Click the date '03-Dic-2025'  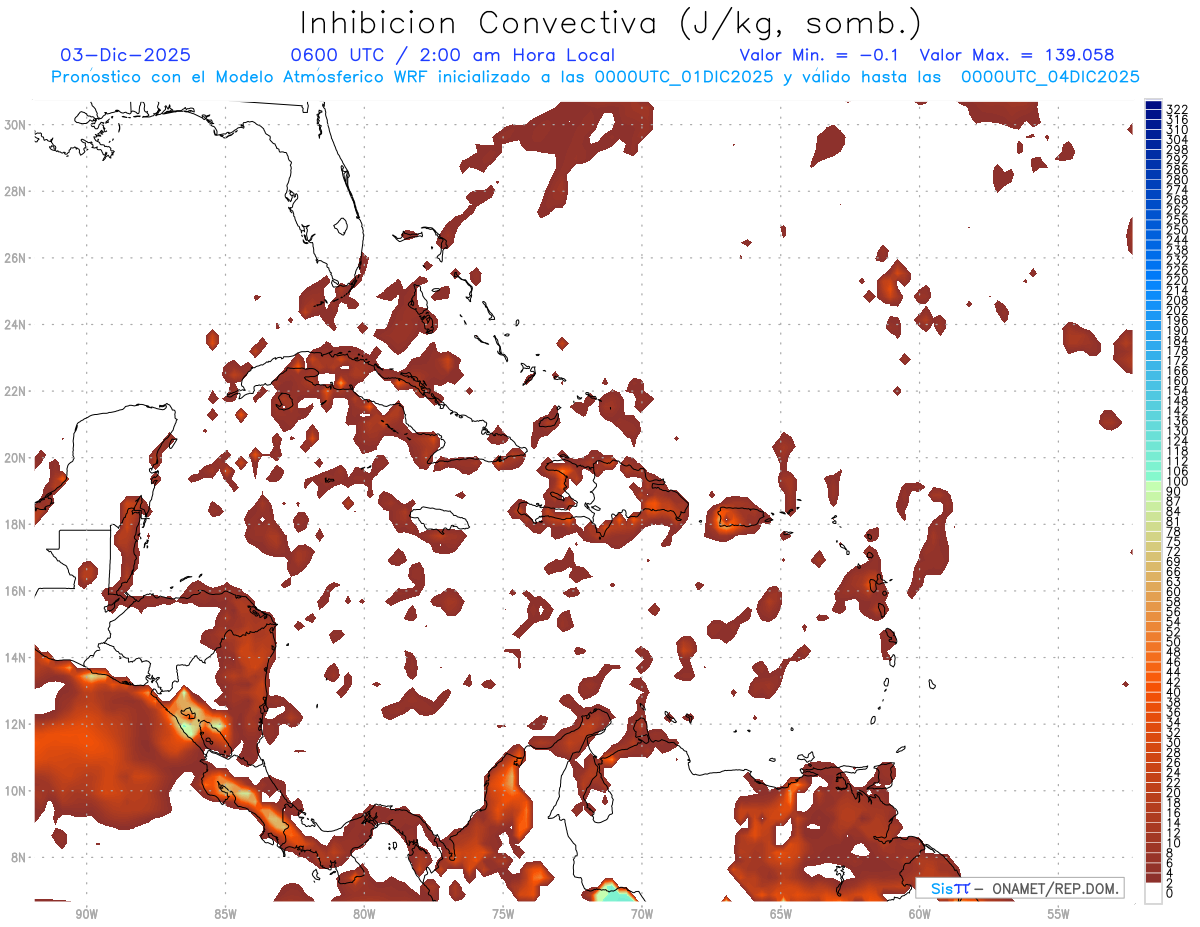125,55
